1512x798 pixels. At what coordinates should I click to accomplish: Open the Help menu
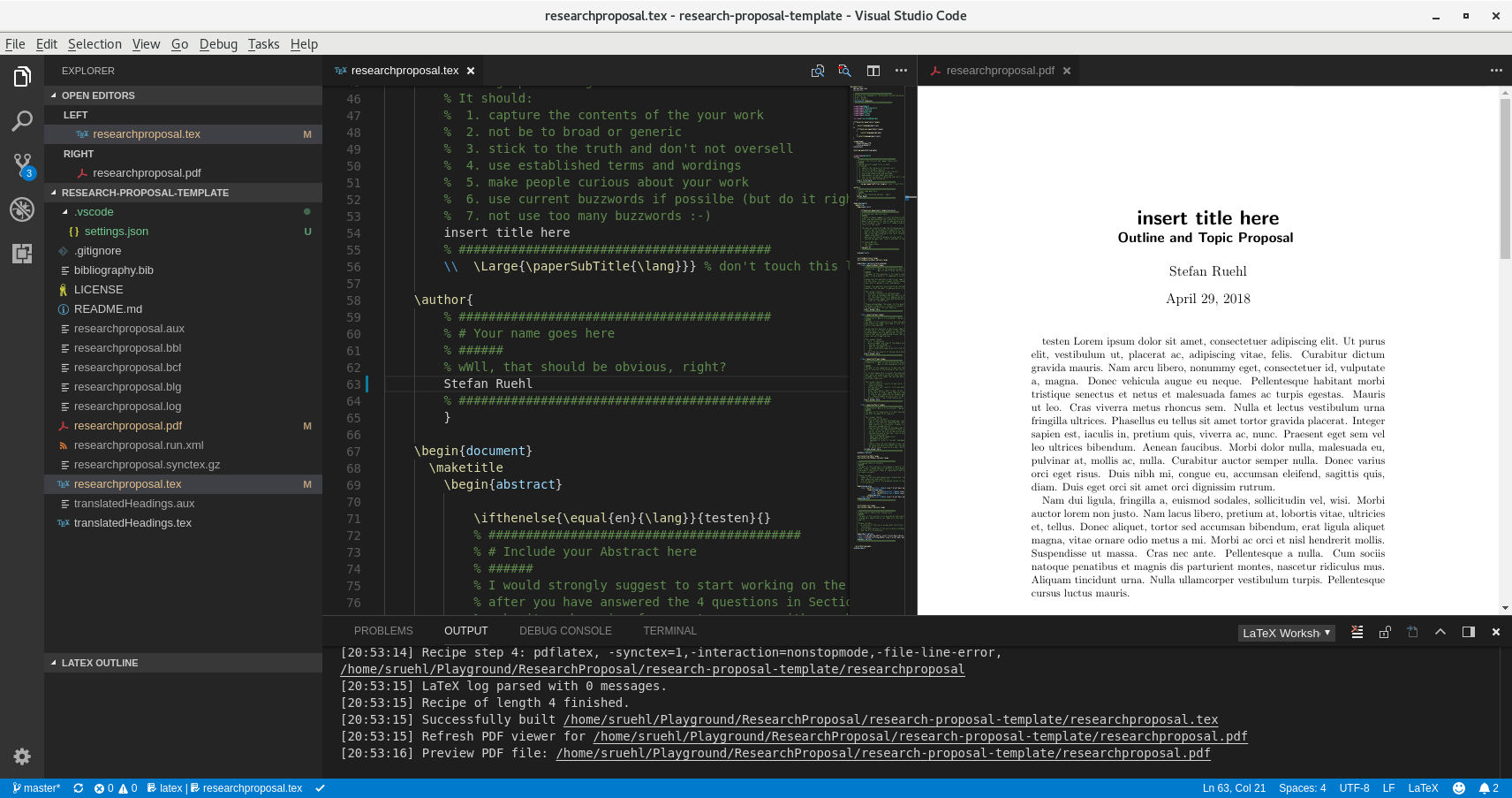(x=304, y=44)
